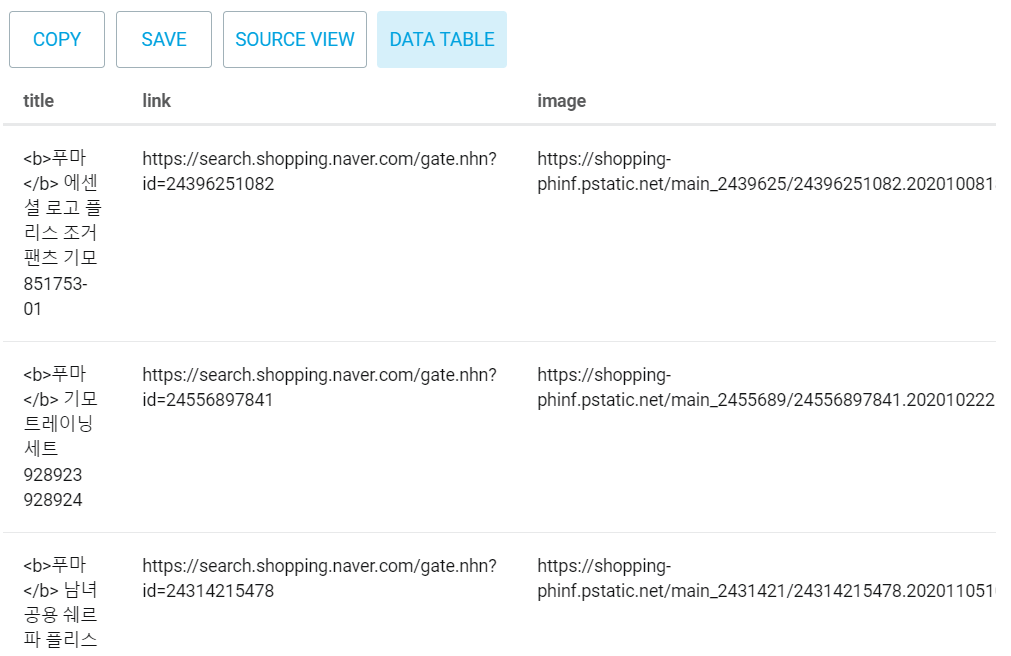
Task: Select the DATA TABLE view
Action: [442, 39]
